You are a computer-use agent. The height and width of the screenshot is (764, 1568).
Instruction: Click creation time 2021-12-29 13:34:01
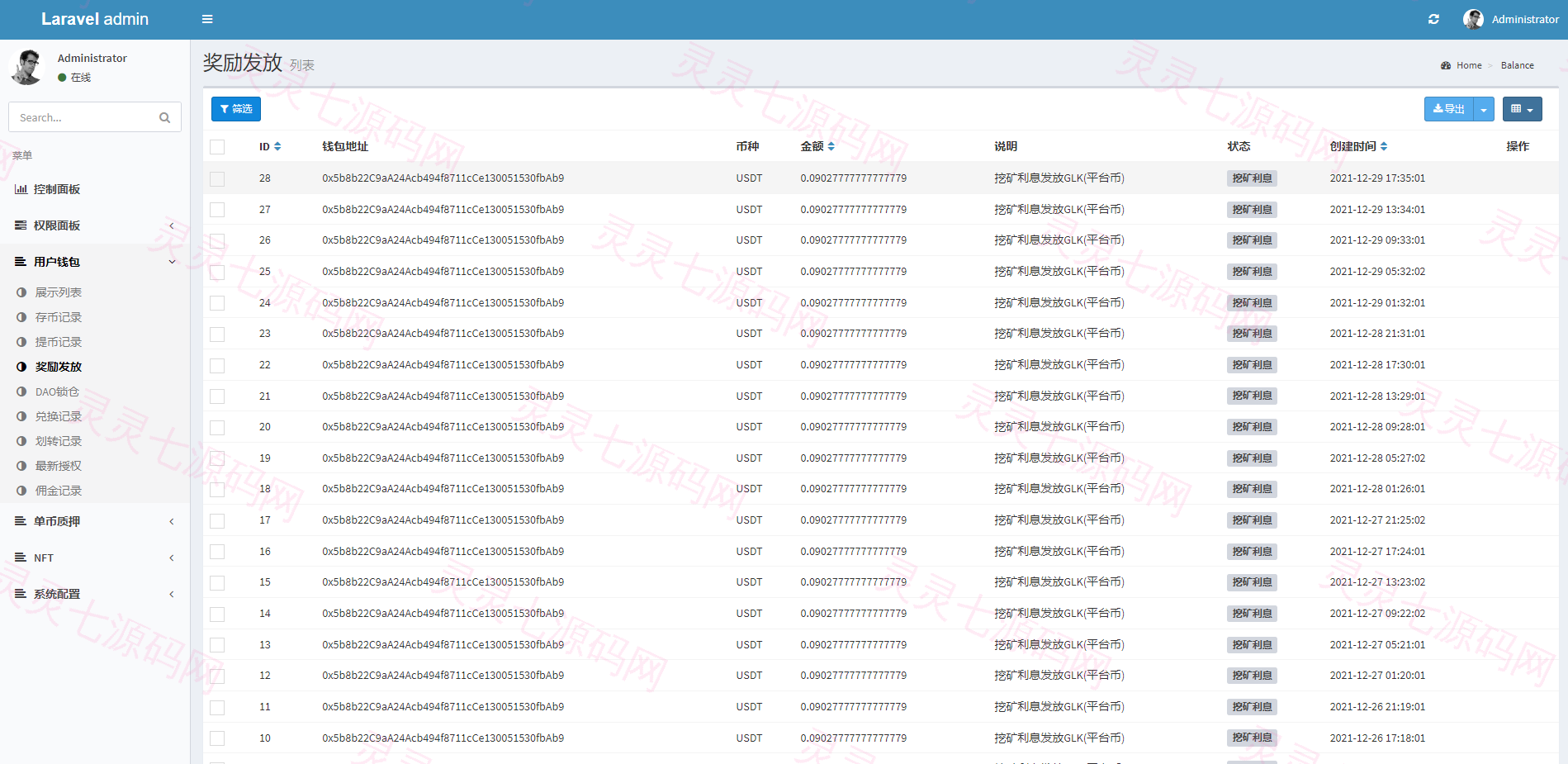tap(1377, 210)
